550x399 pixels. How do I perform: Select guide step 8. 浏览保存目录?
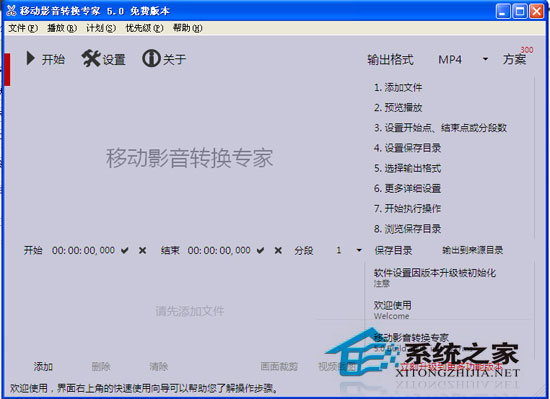pos(408,229)
